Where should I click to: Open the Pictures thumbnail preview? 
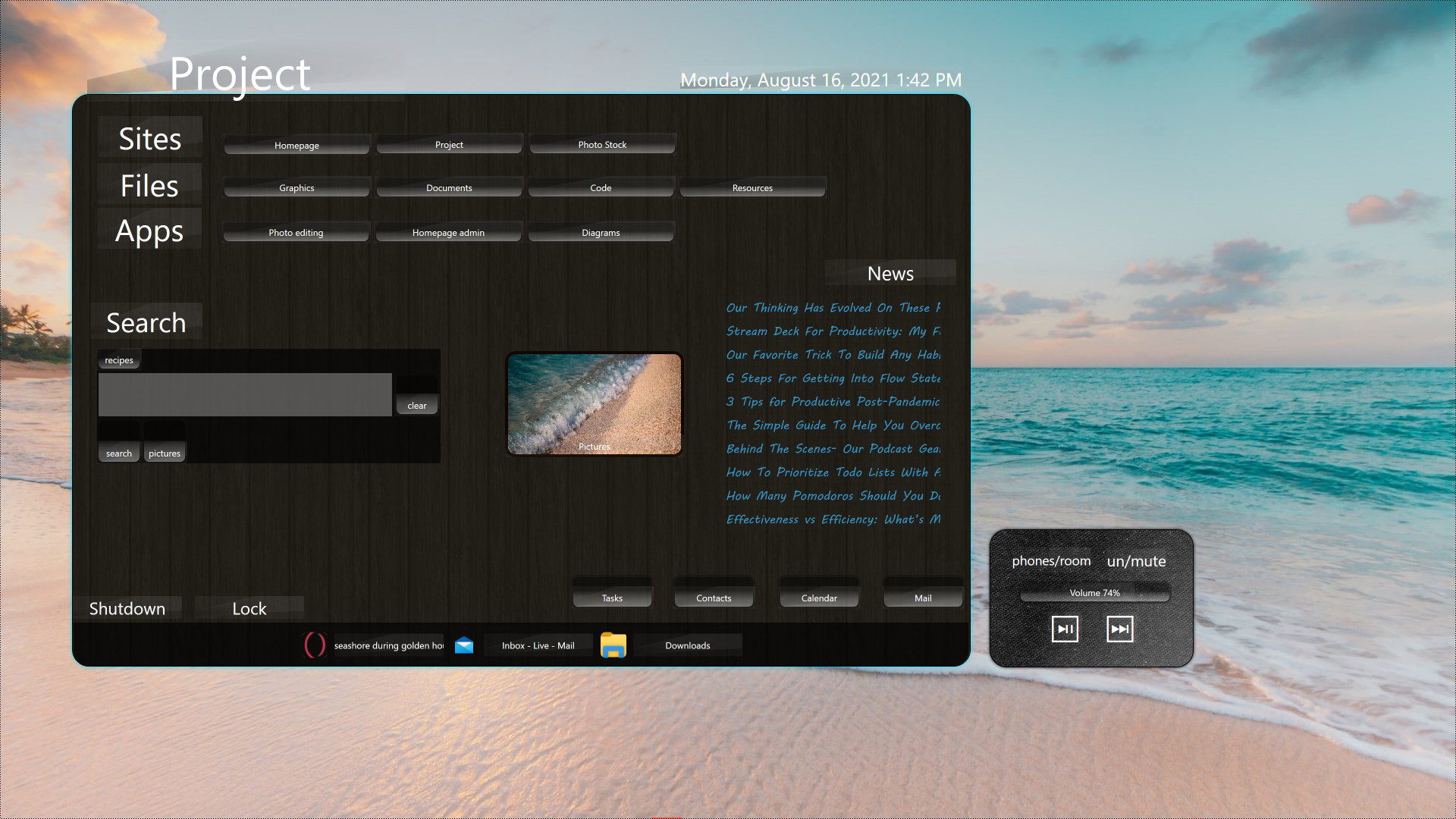coord(595,403)
